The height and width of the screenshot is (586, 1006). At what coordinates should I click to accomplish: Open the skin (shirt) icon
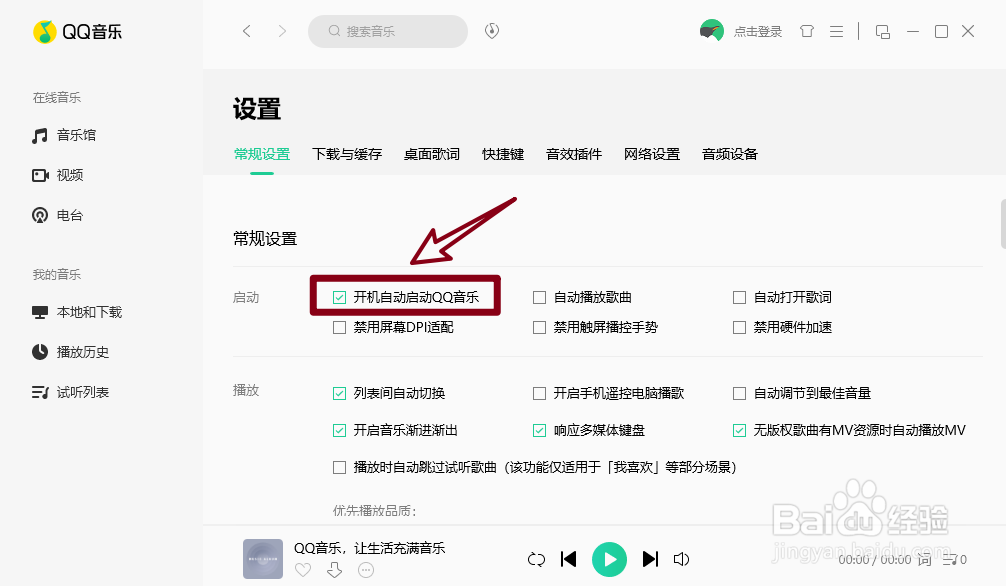point(807,31)
